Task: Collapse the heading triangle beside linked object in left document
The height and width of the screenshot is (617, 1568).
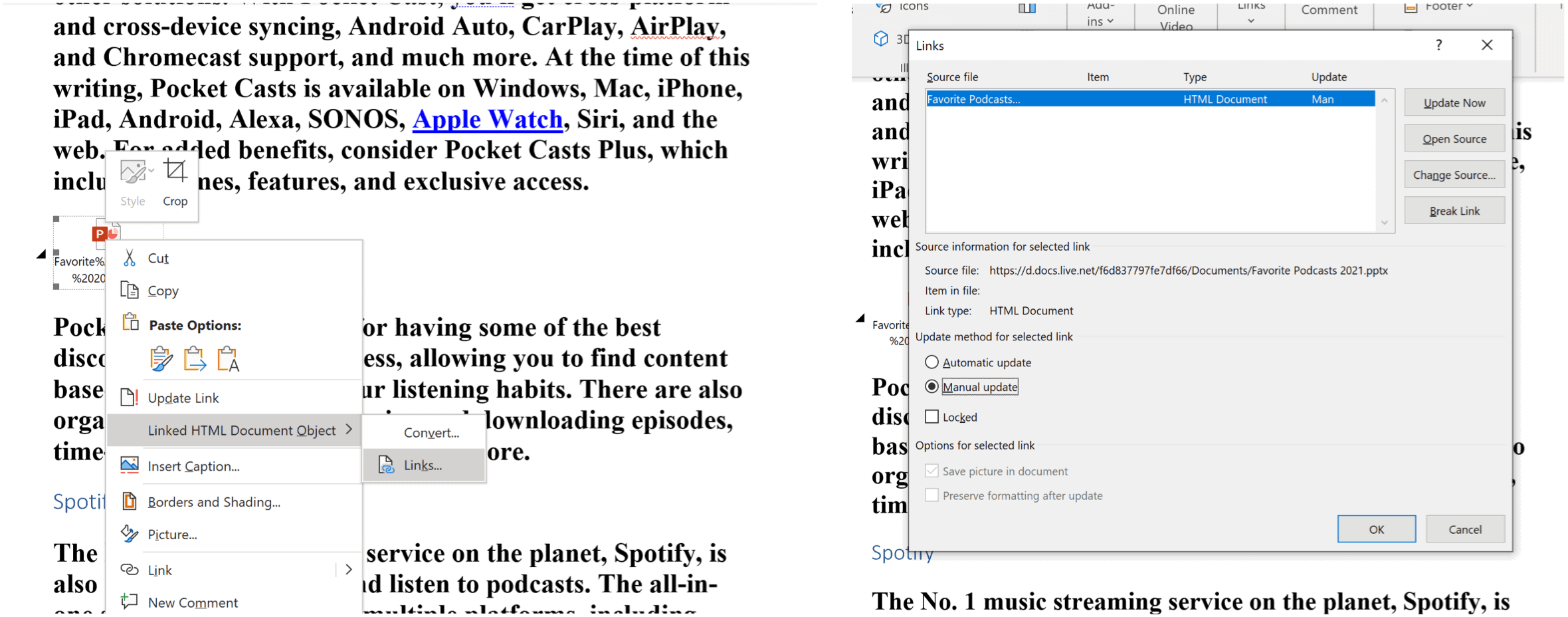Action: (41, 253)
